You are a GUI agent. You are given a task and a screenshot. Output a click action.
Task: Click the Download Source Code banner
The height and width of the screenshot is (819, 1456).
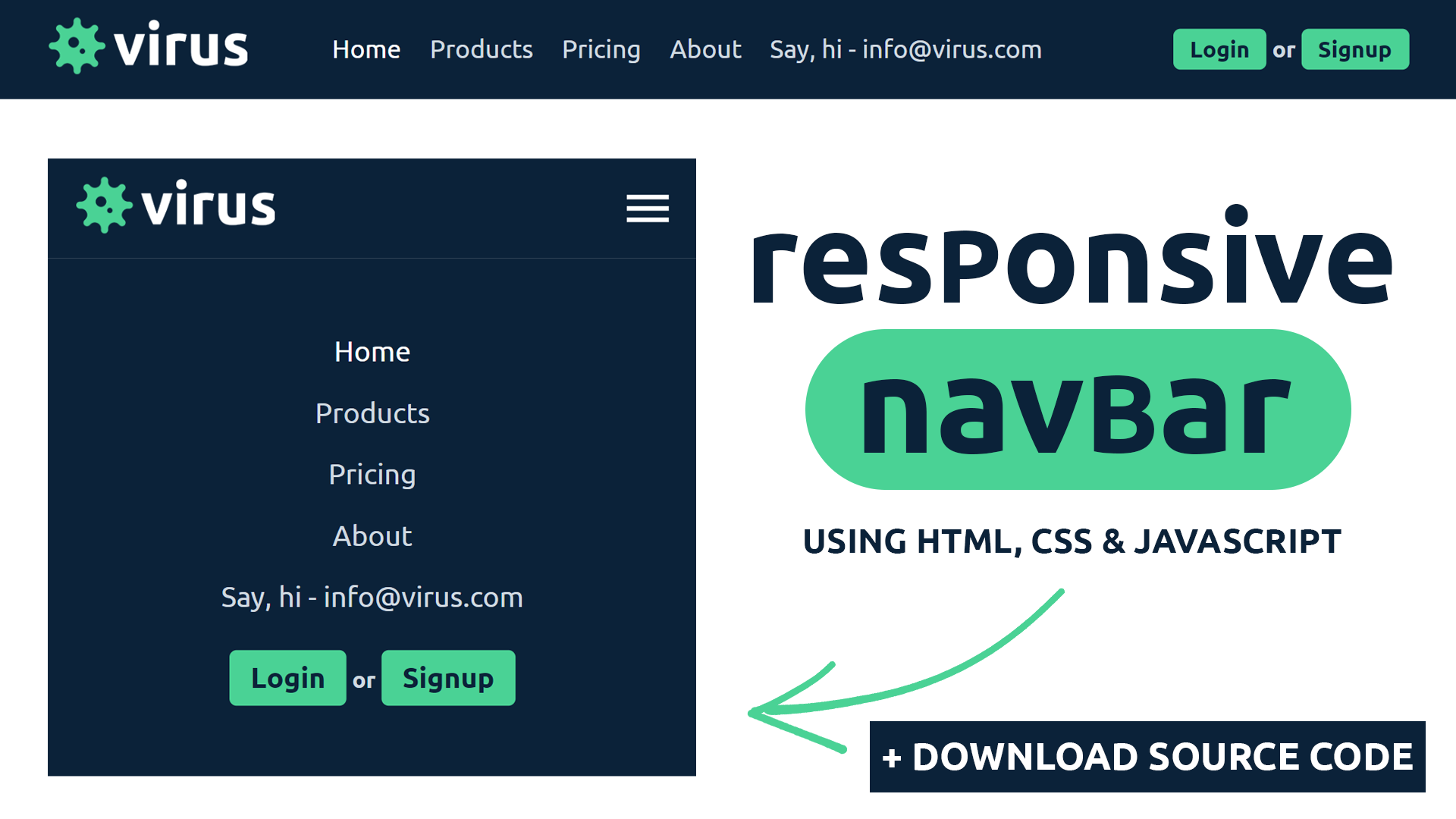[x=1147, y=757]
